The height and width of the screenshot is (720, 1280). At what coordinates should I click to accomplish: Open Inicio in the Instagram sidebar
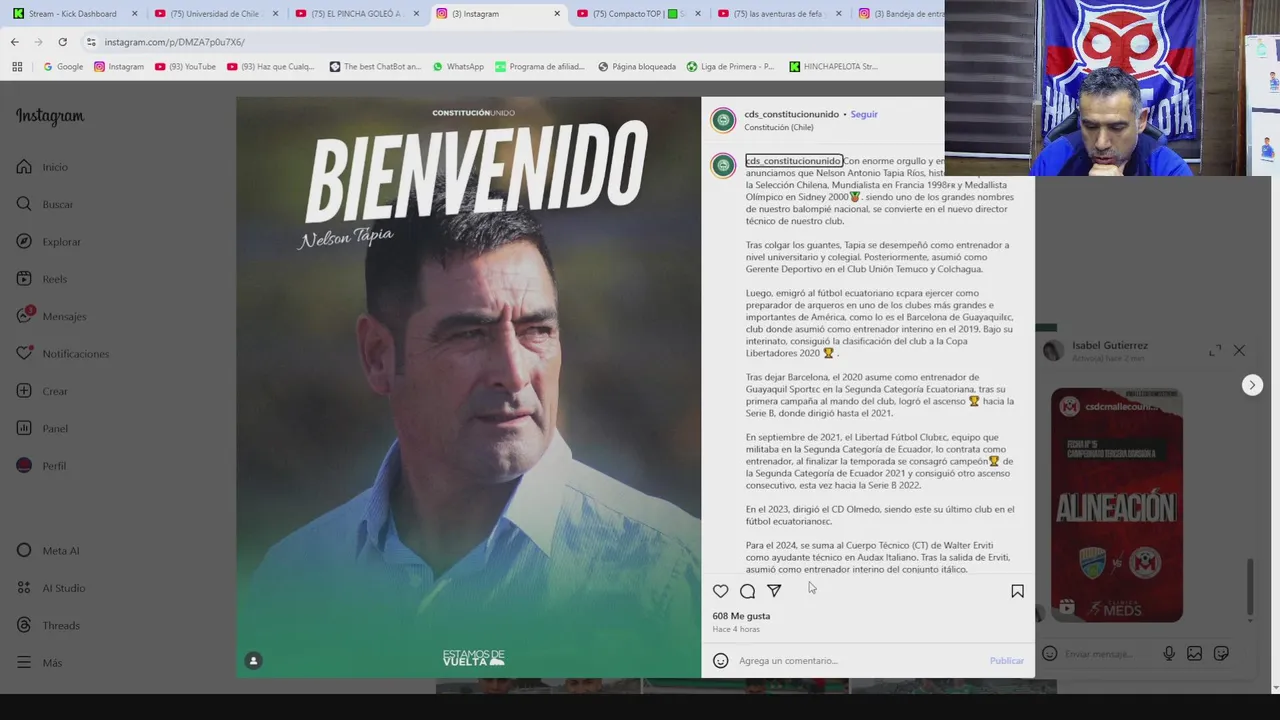pos(42,167)
